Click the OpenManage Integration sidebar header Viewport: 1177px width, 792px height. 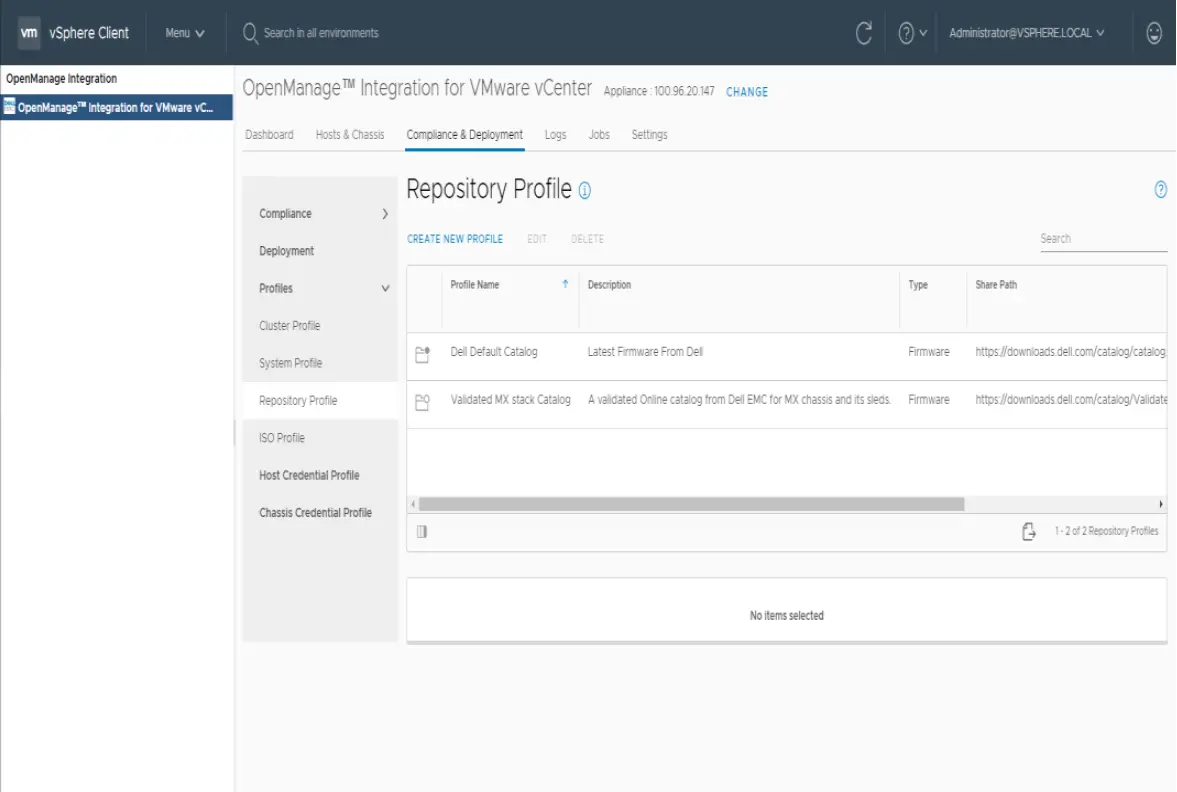click(62, 79)
